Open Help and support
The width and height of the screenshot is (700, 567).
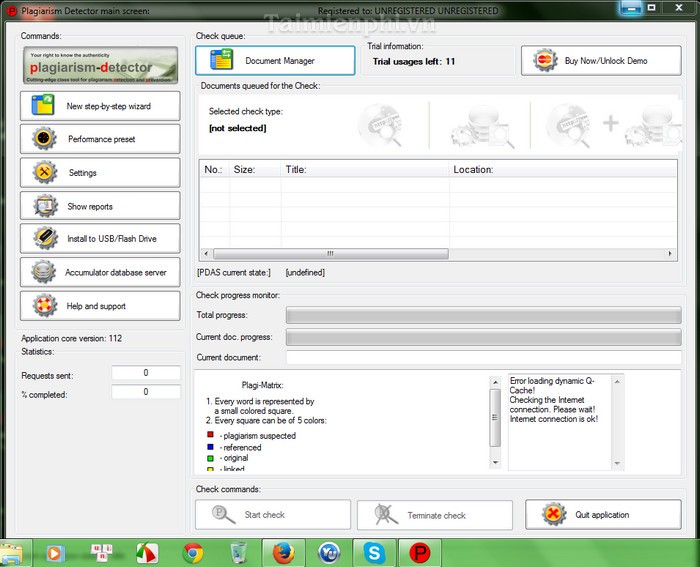100,306
